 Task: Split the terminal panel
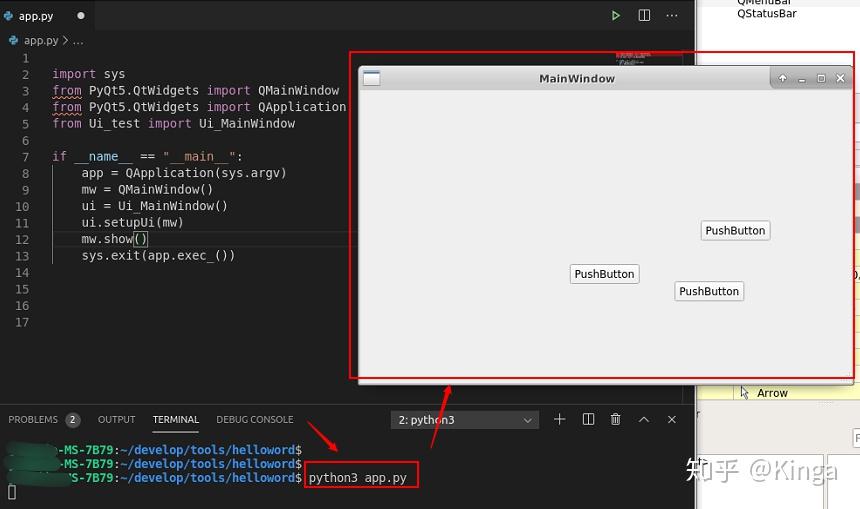point(588,420)
